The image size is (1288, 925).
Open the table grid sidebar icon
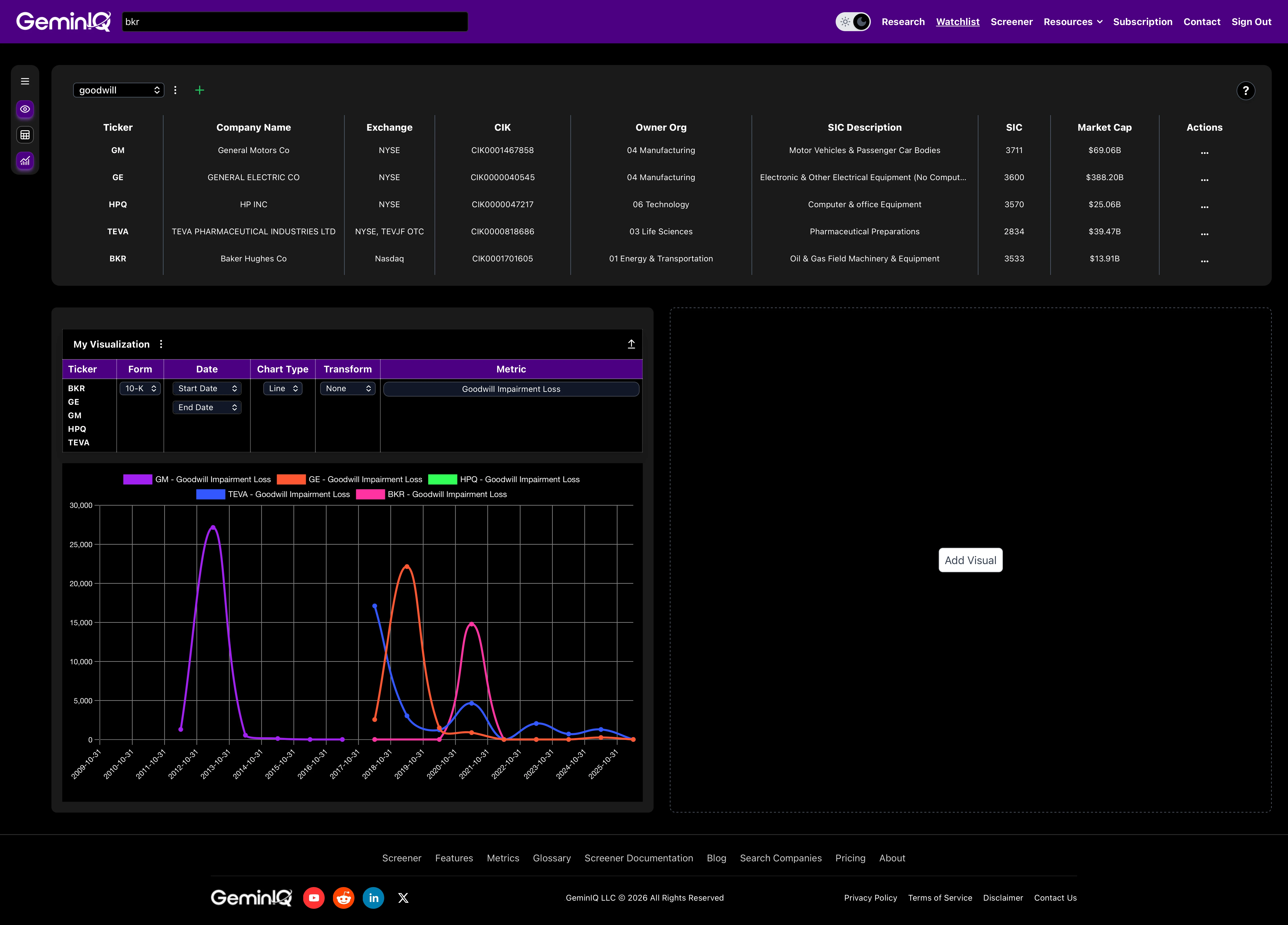[x=25, y=135]
